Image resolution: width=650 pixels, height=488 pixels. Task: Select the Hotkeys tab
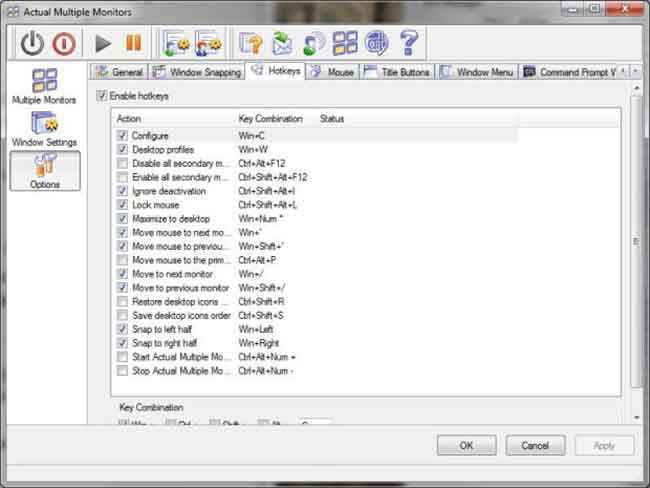click(276, 71)
